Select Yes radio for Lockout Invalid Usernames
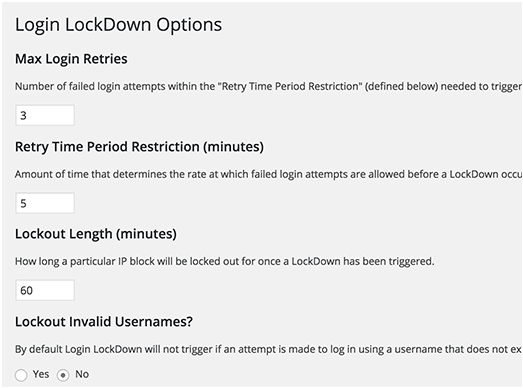The width and height of the screenshot is (523, 389). (x=21, y=375)
